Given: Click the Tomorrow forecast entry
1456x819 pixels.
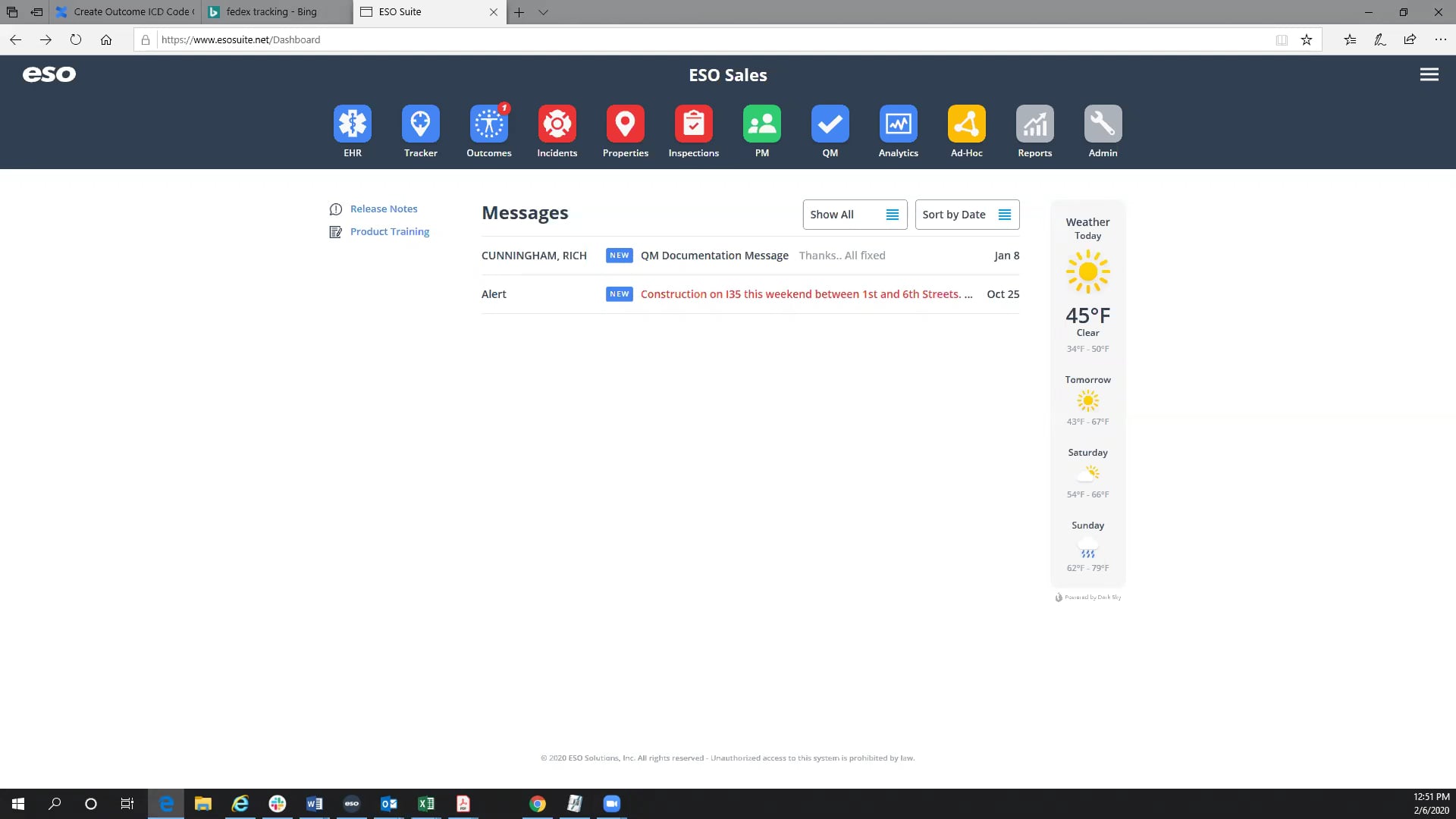Looking at the screenshot, I should 1088,400.
